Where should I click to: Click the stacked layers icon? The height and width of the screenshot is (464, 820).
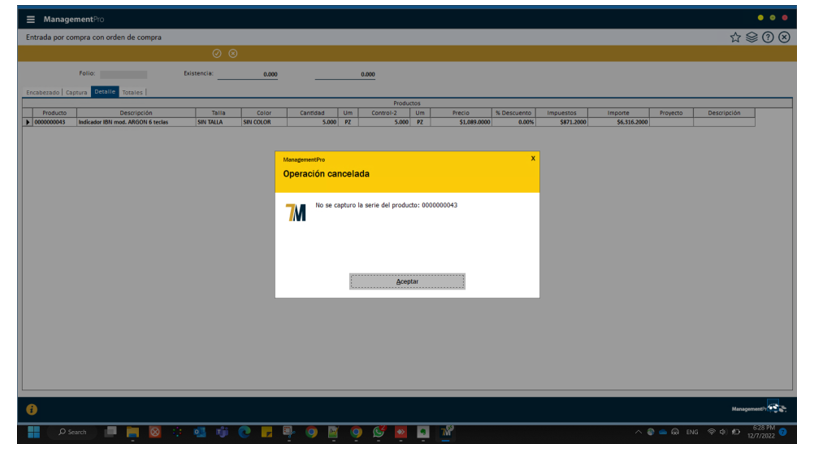[x=751, y=37]
